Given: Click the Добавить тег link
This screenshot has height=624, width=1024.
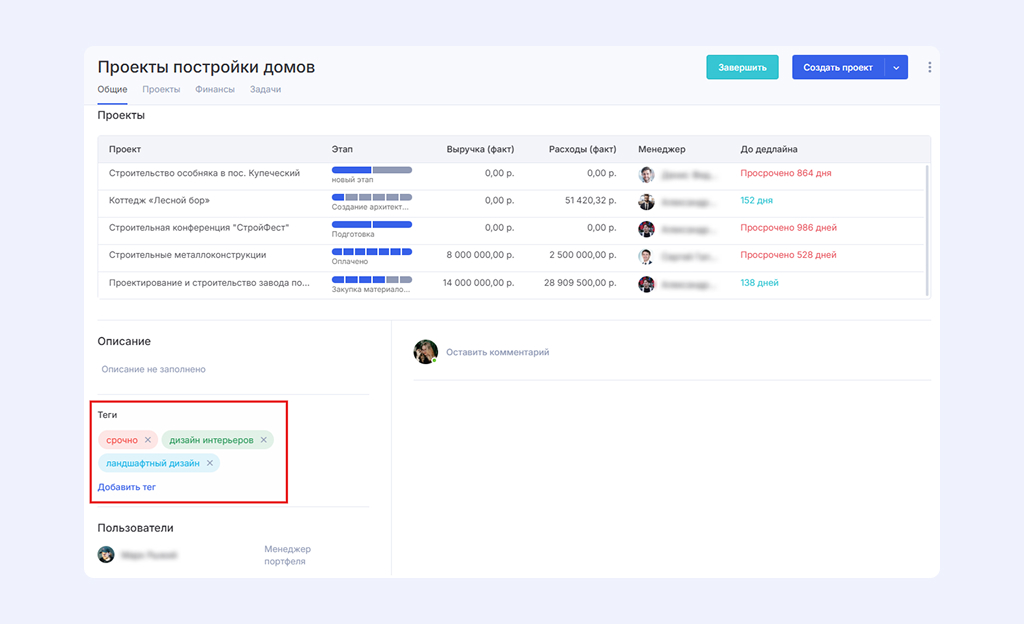Looking at the screenshot, I should (x=127, y=488).
